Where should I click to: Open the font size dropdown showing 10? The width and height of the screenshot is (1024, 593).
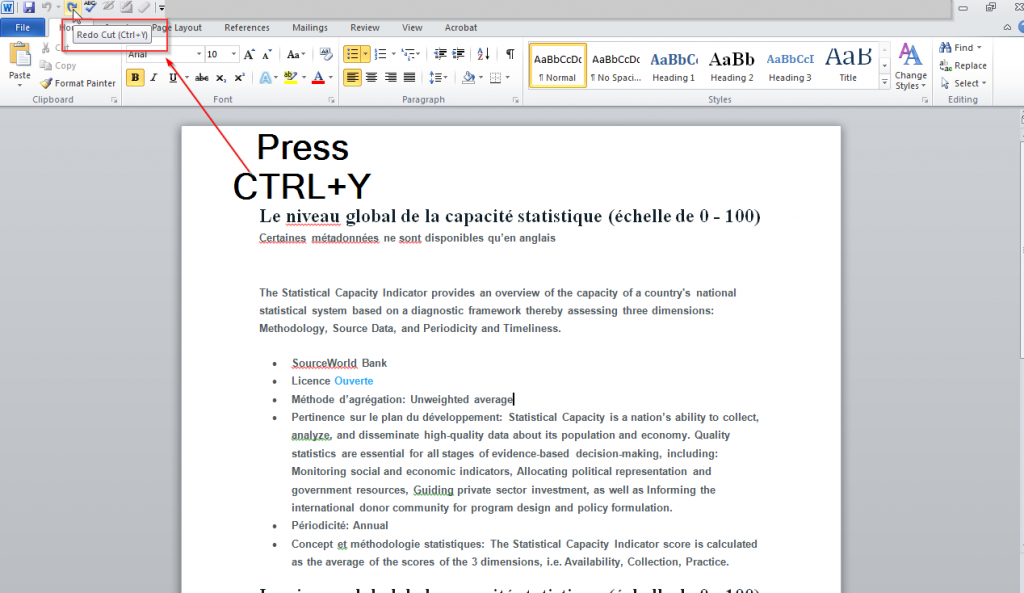233,54
